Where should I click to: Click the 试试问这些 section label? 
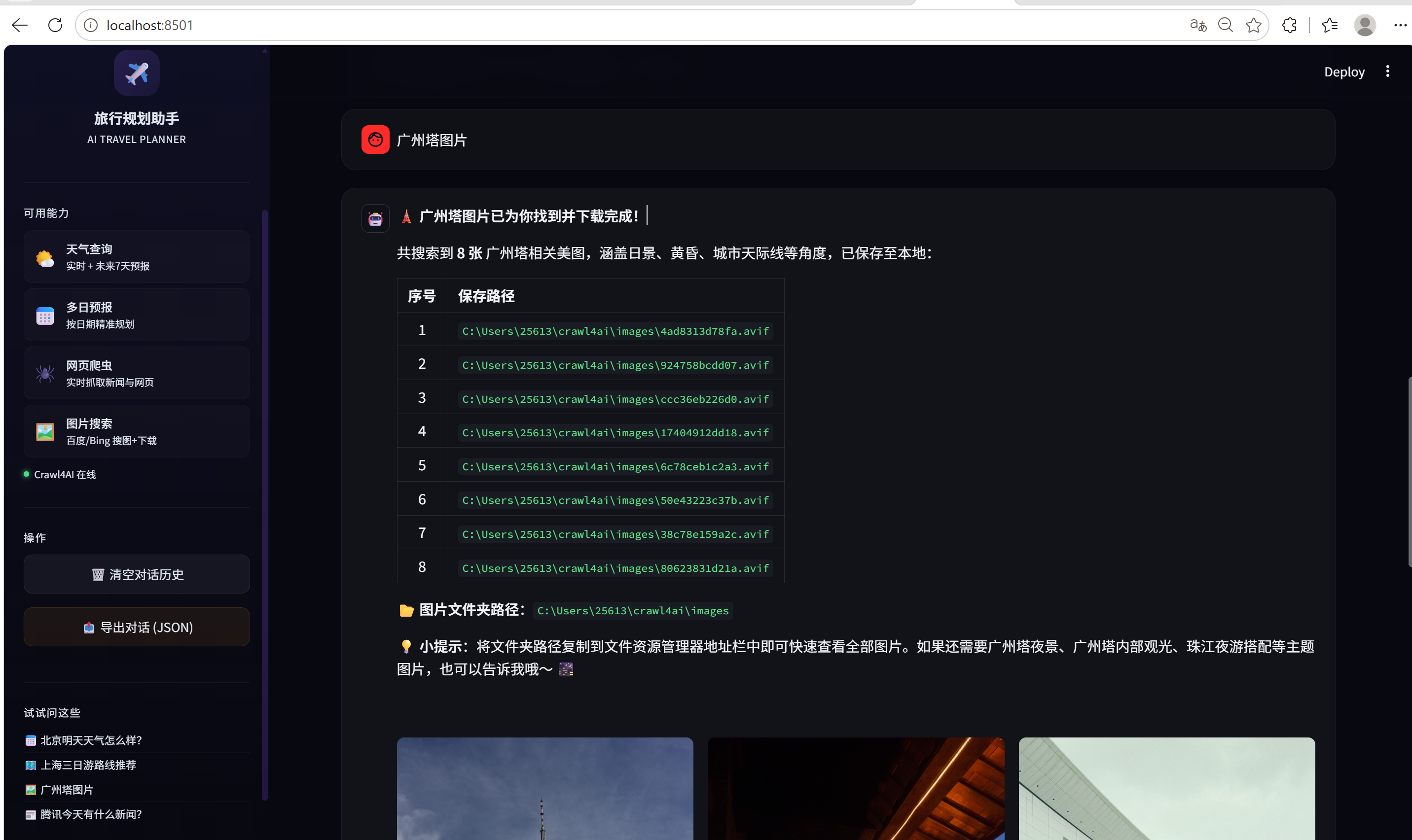tap(52, 713)
